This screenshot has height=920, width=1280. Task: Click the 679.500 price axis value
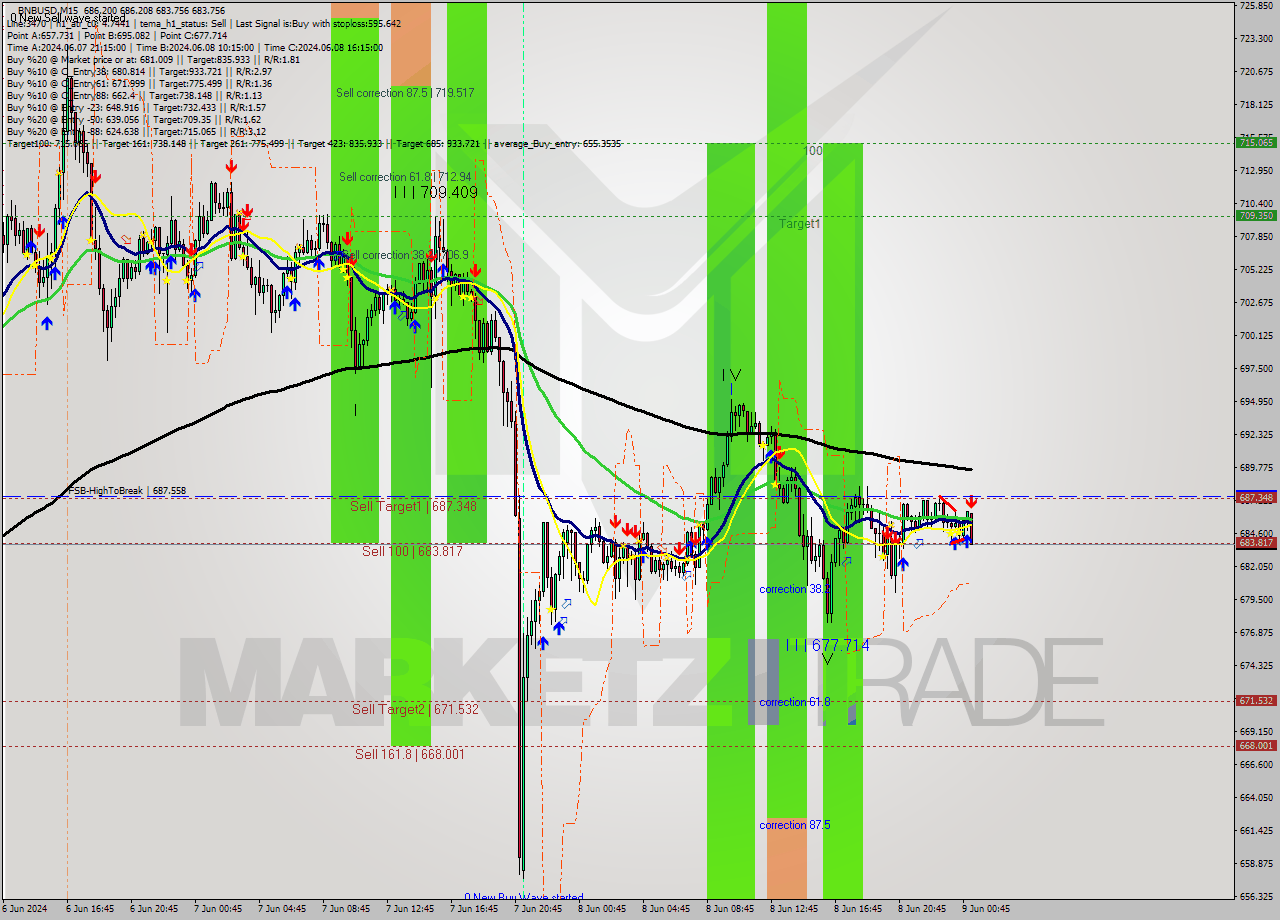pyautogui.click(x=1256, y=600)
